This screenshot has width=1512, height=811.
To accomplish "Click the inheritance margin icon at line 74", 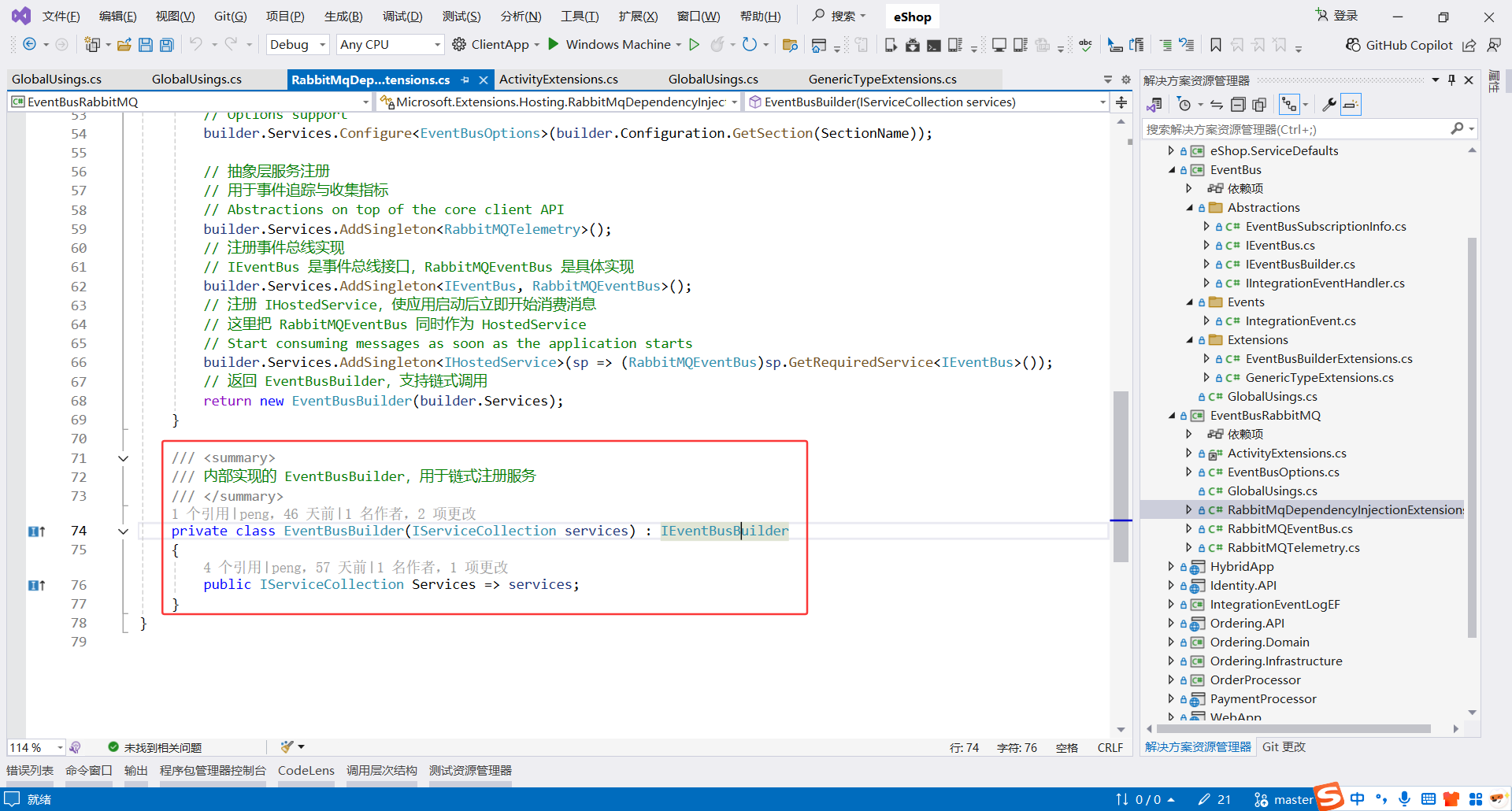I will point(36,531).
